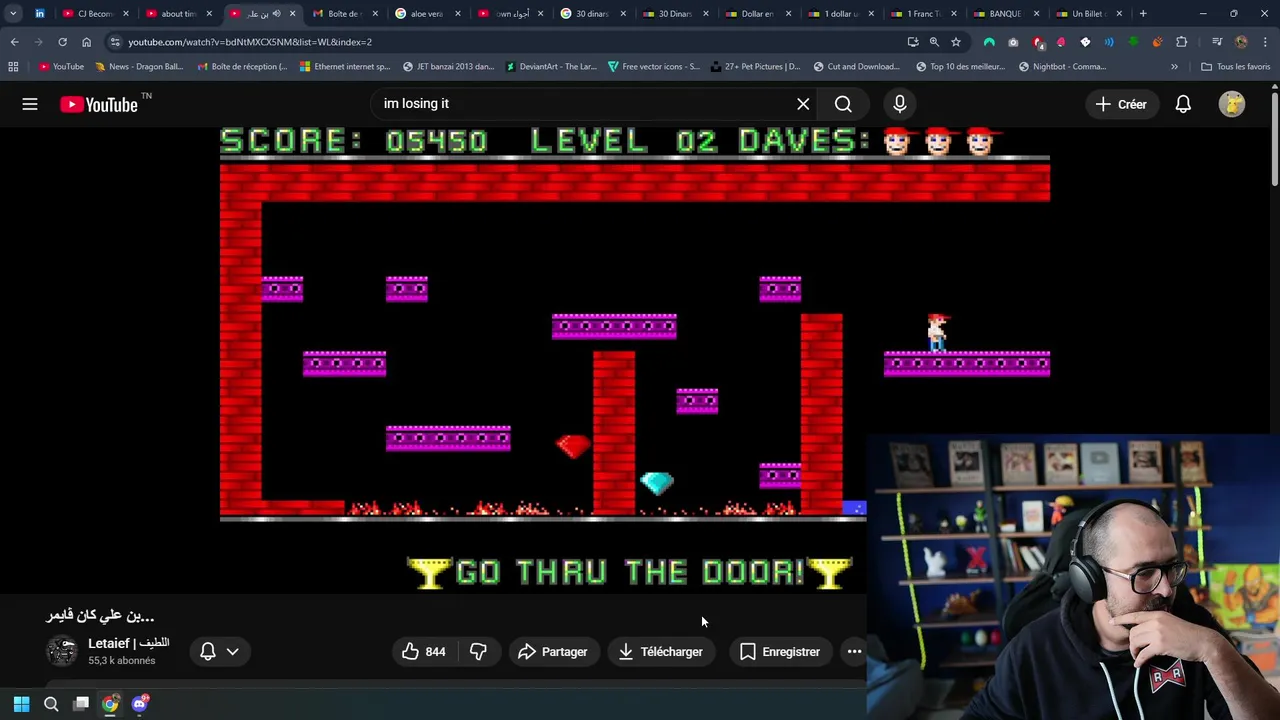Click the YouTube search magnifier button
This screenshot has height=720, width=1280.
click(843, 104)
